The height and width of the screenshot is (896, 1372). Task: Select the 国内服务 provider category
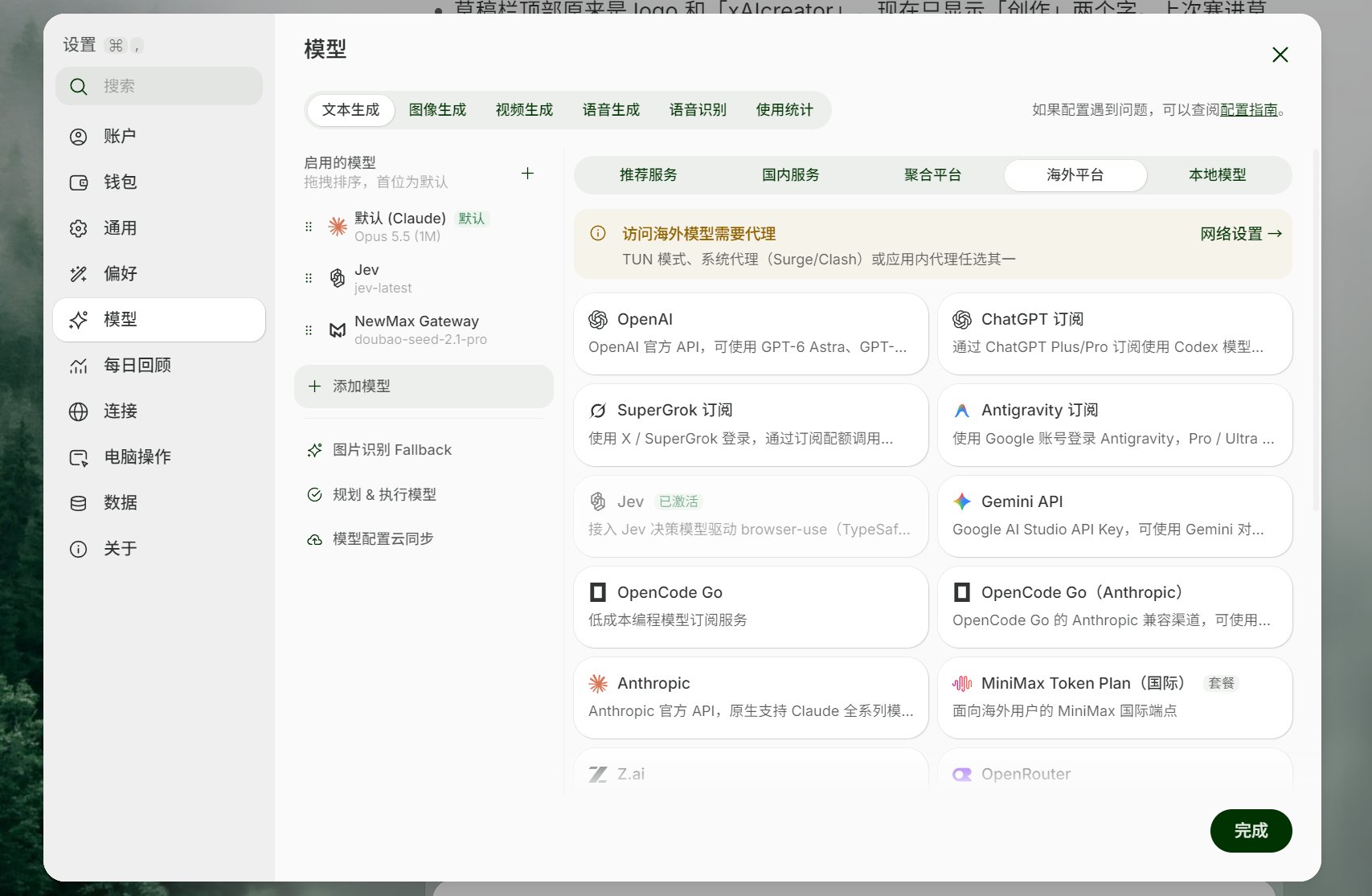click(791, 175)
